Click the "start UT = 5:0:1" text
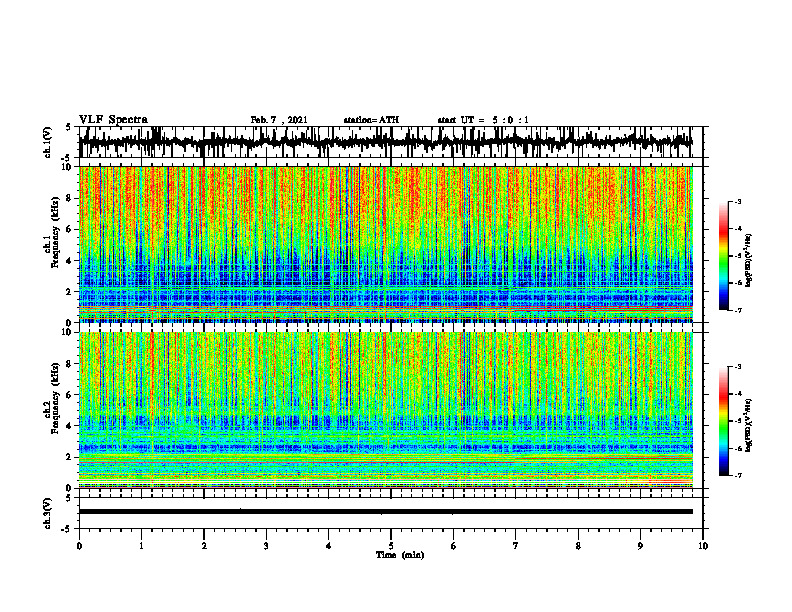 (483, 120)
